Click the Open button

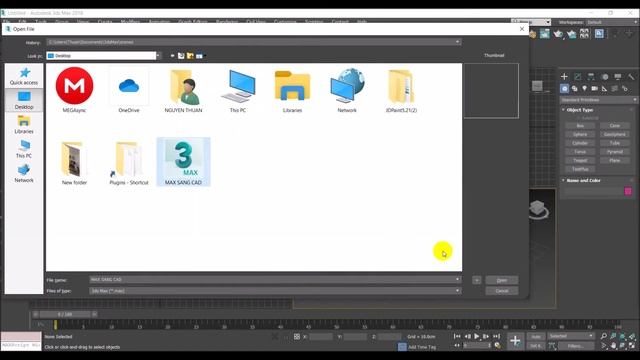coord(502,280)
